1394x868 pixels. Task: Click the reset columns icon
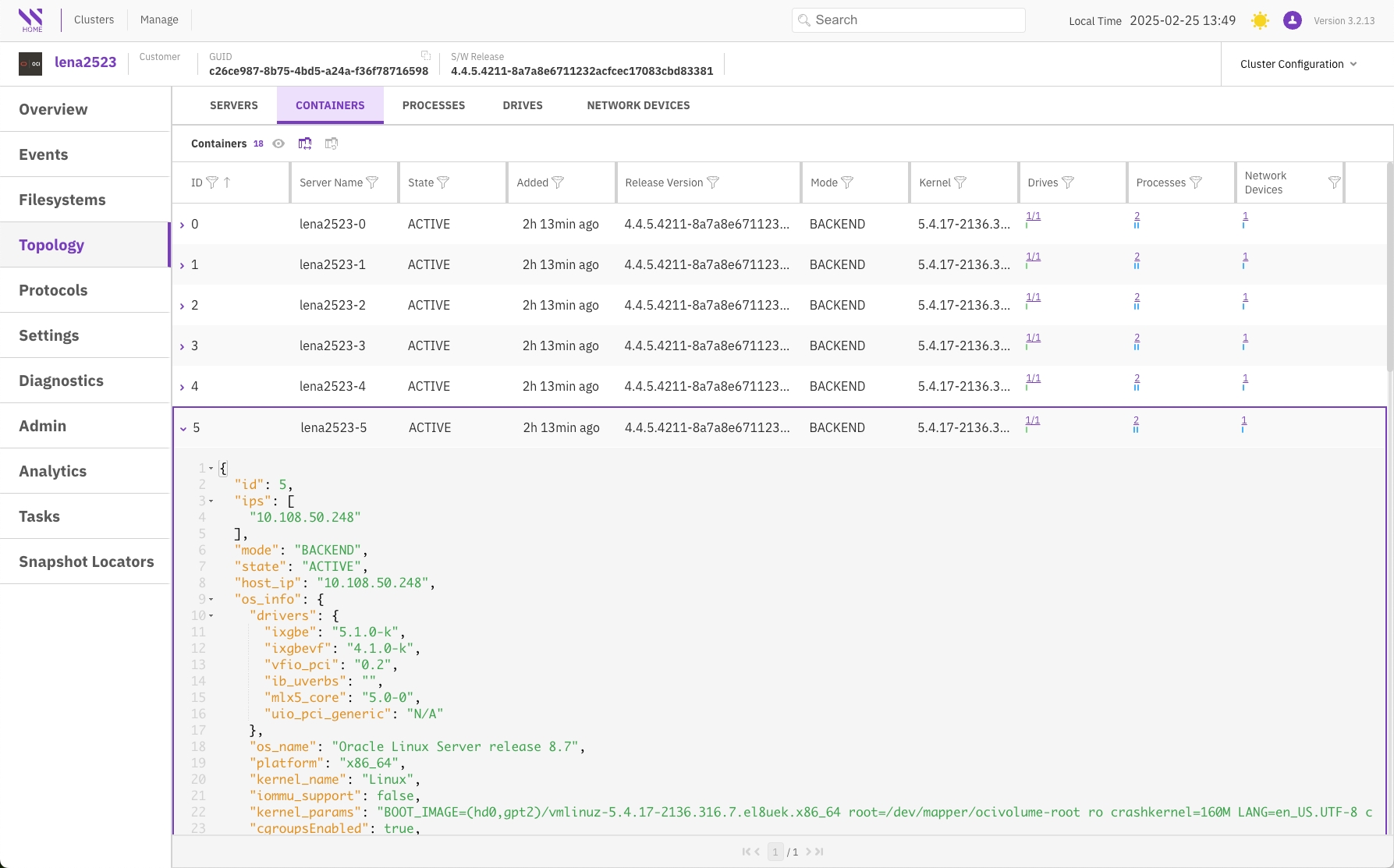coord(332,143)
